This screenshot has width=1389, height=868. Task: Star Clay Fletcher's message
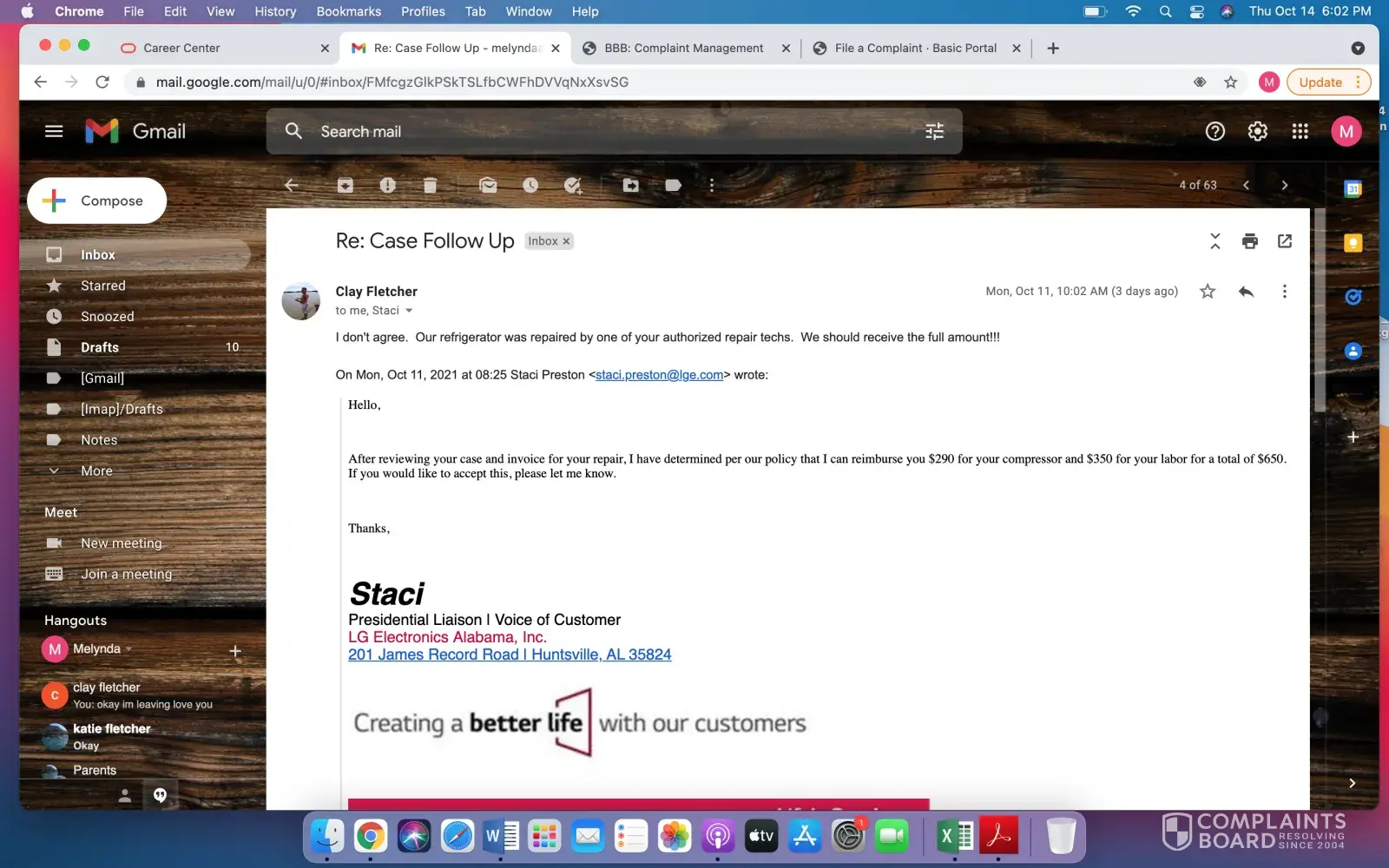coord(1207,292)
